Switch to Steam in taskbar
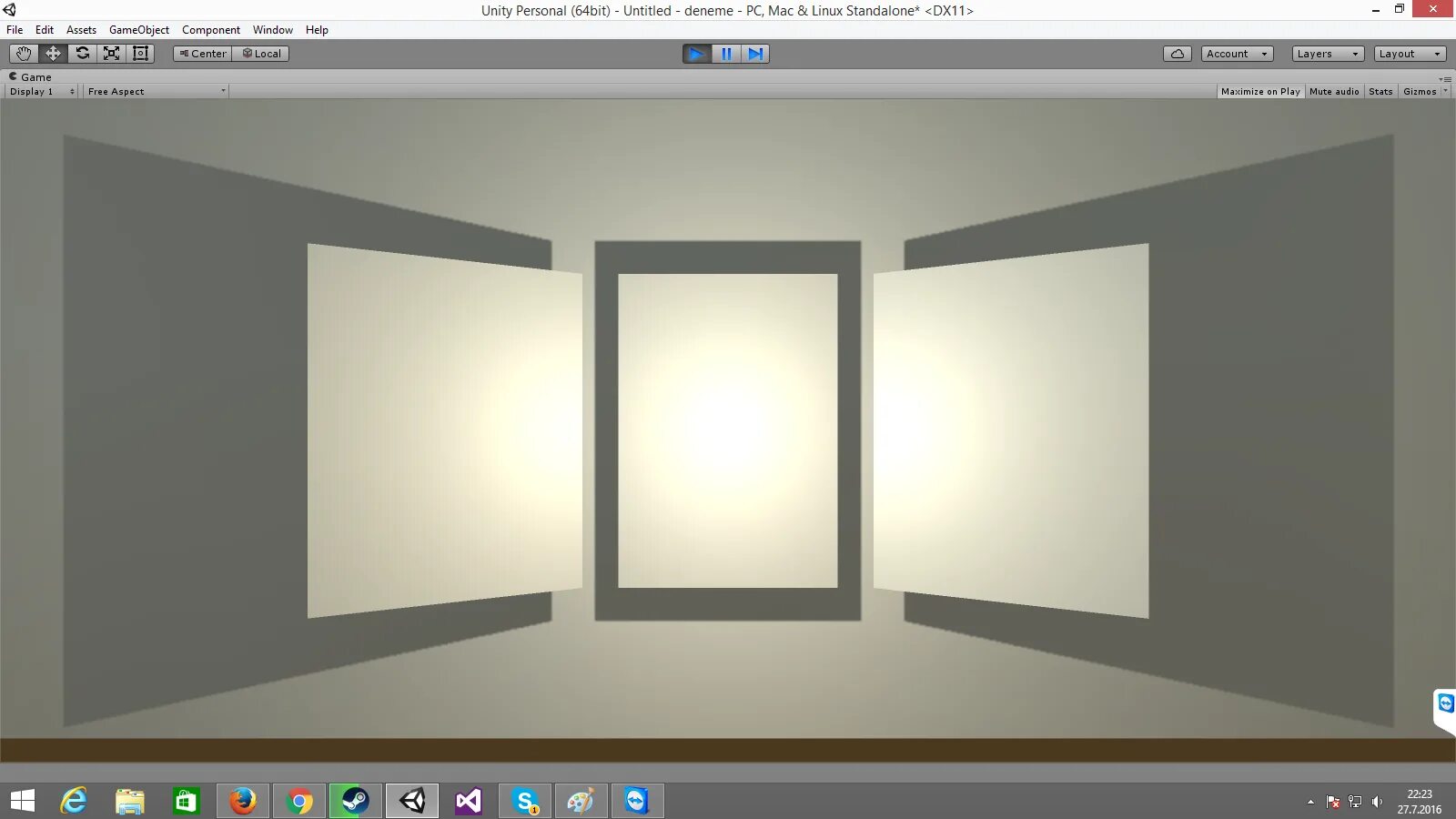This screenshot has height=819, width=1456. point(356,801)
